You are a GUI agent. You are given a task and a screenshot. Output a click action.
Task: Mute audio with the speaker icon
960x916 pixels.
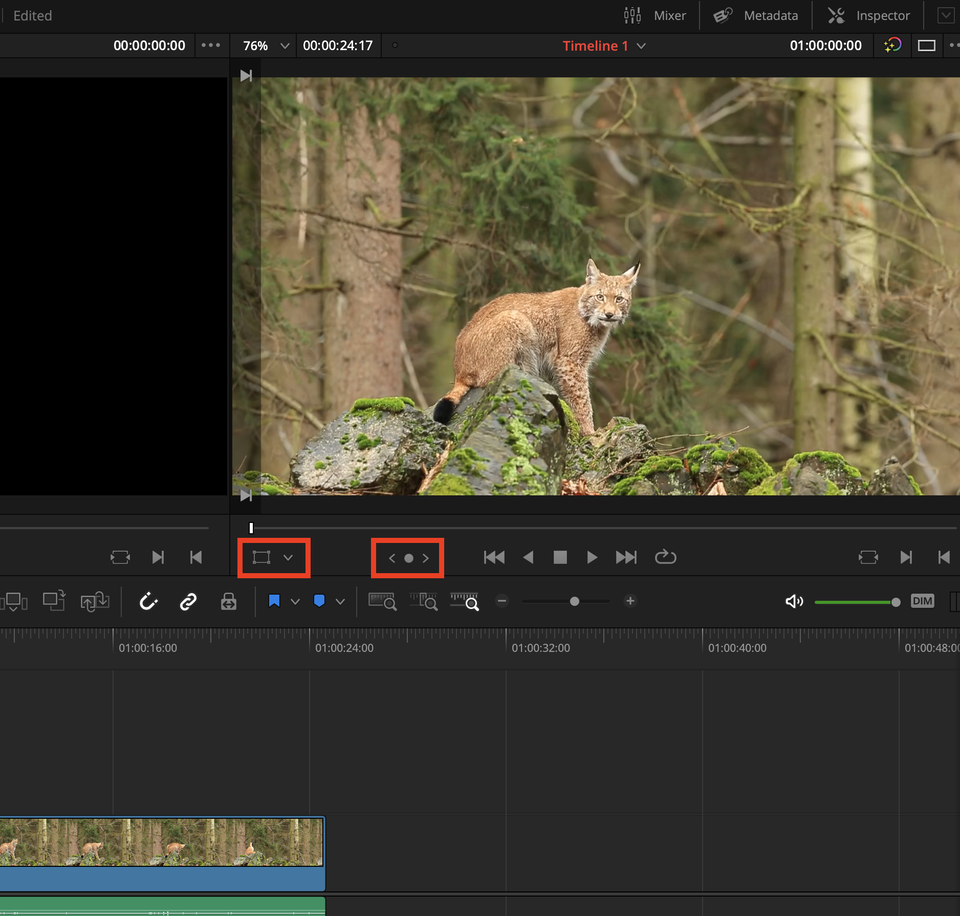[x=794, y=601]
